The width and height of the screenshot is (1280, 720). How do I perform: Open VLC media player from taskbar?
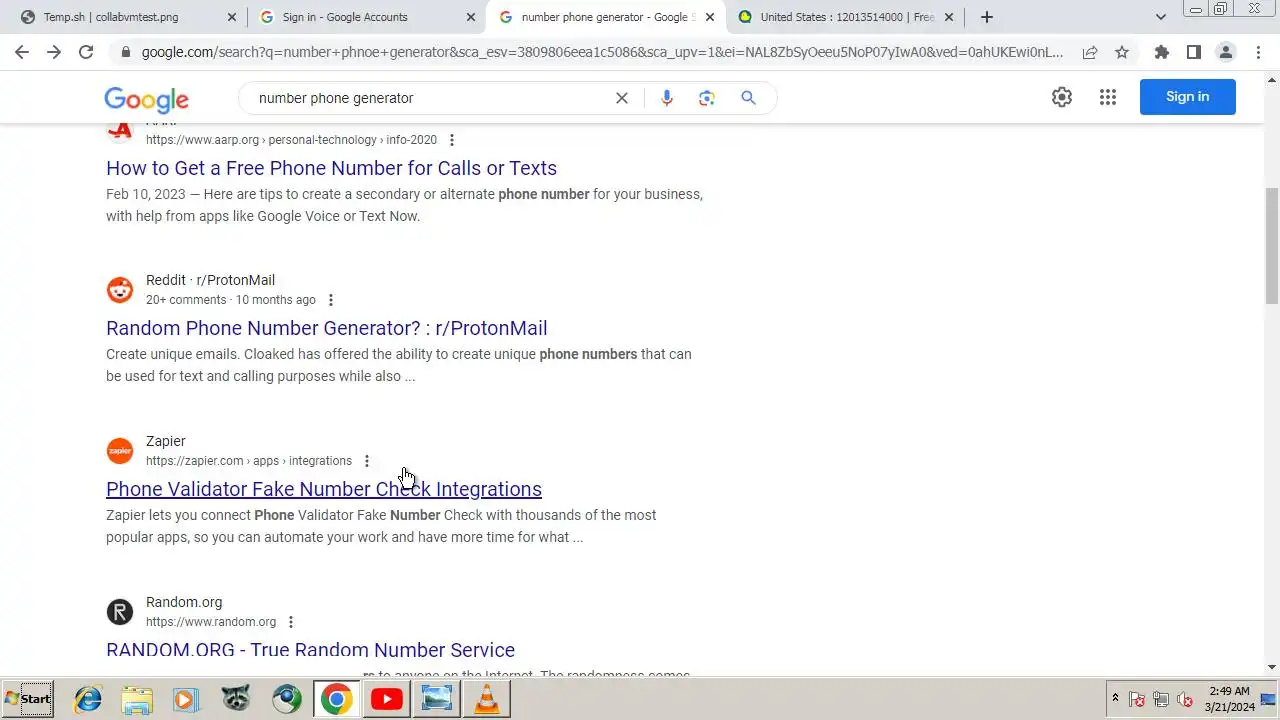486,699
